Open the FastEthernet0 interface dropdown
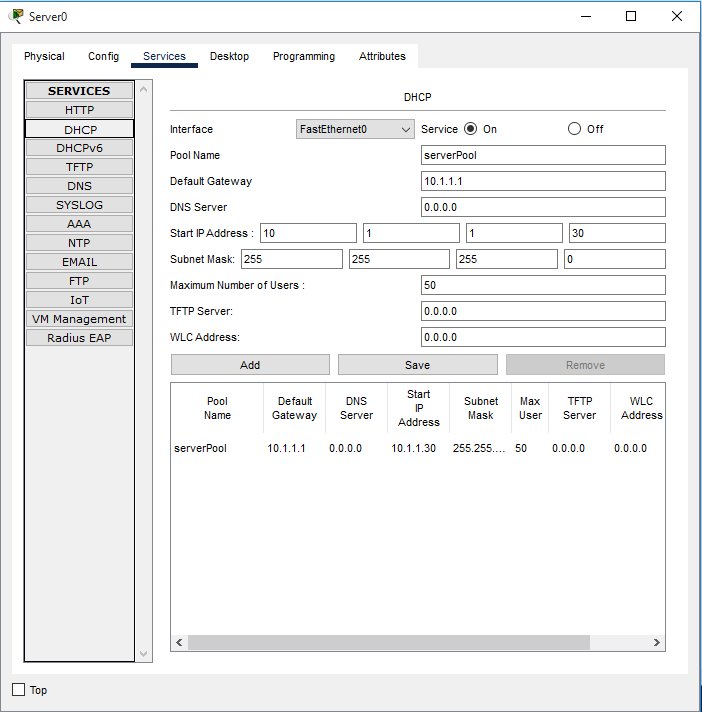Viewport: 702px width, 712px height. point(355,129)
